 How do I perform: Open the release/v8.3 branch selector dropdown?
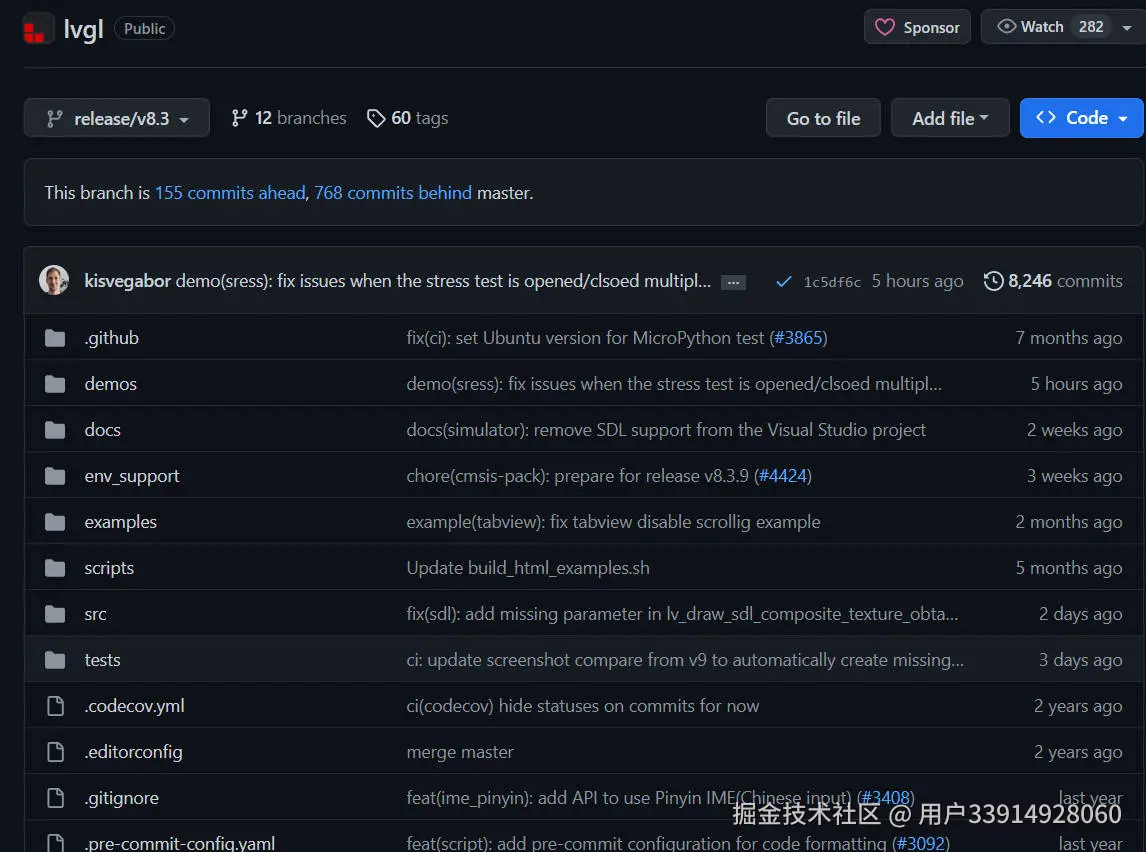point(117,118)
